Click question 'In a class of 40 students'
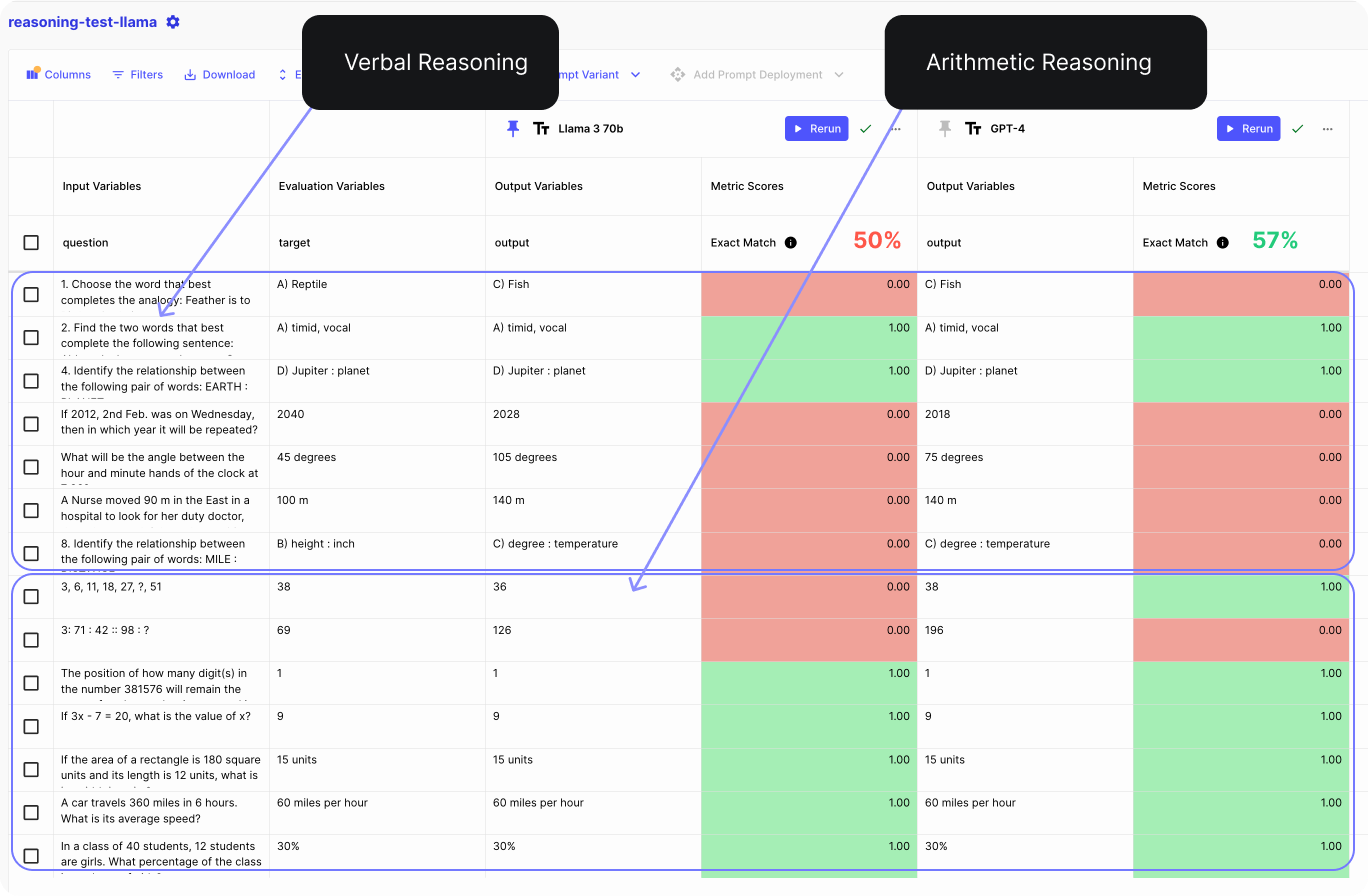 click(x=161, y=854)
